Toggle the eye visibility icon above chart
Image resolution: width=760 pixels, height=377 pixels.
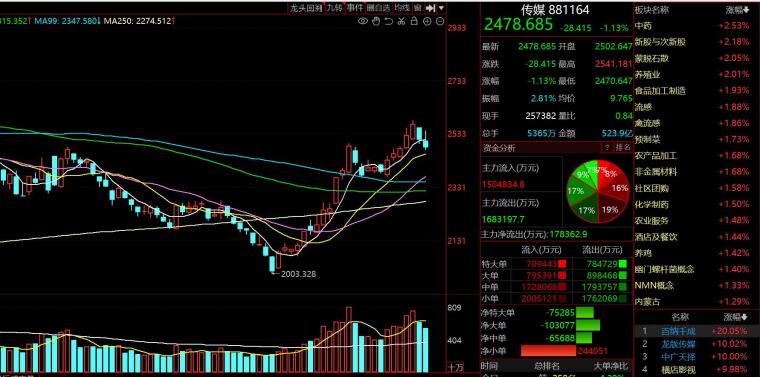[363, 21]
